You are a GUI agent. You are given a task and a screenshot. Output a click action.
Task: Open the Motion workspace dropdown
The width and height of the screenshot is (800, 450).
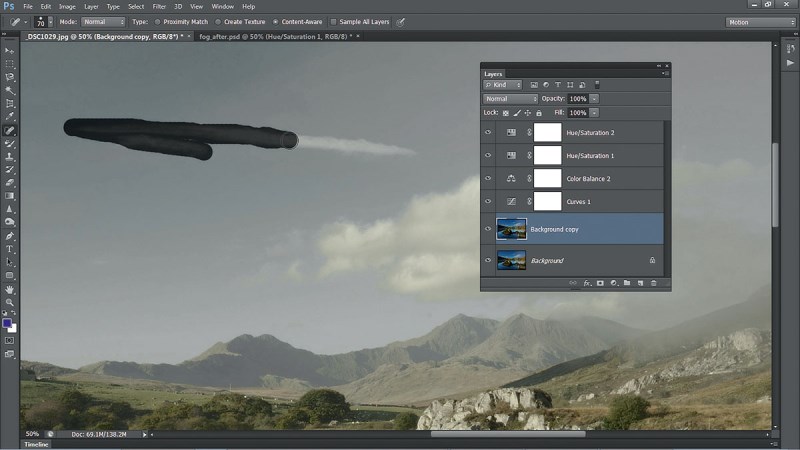coord(760,22)
